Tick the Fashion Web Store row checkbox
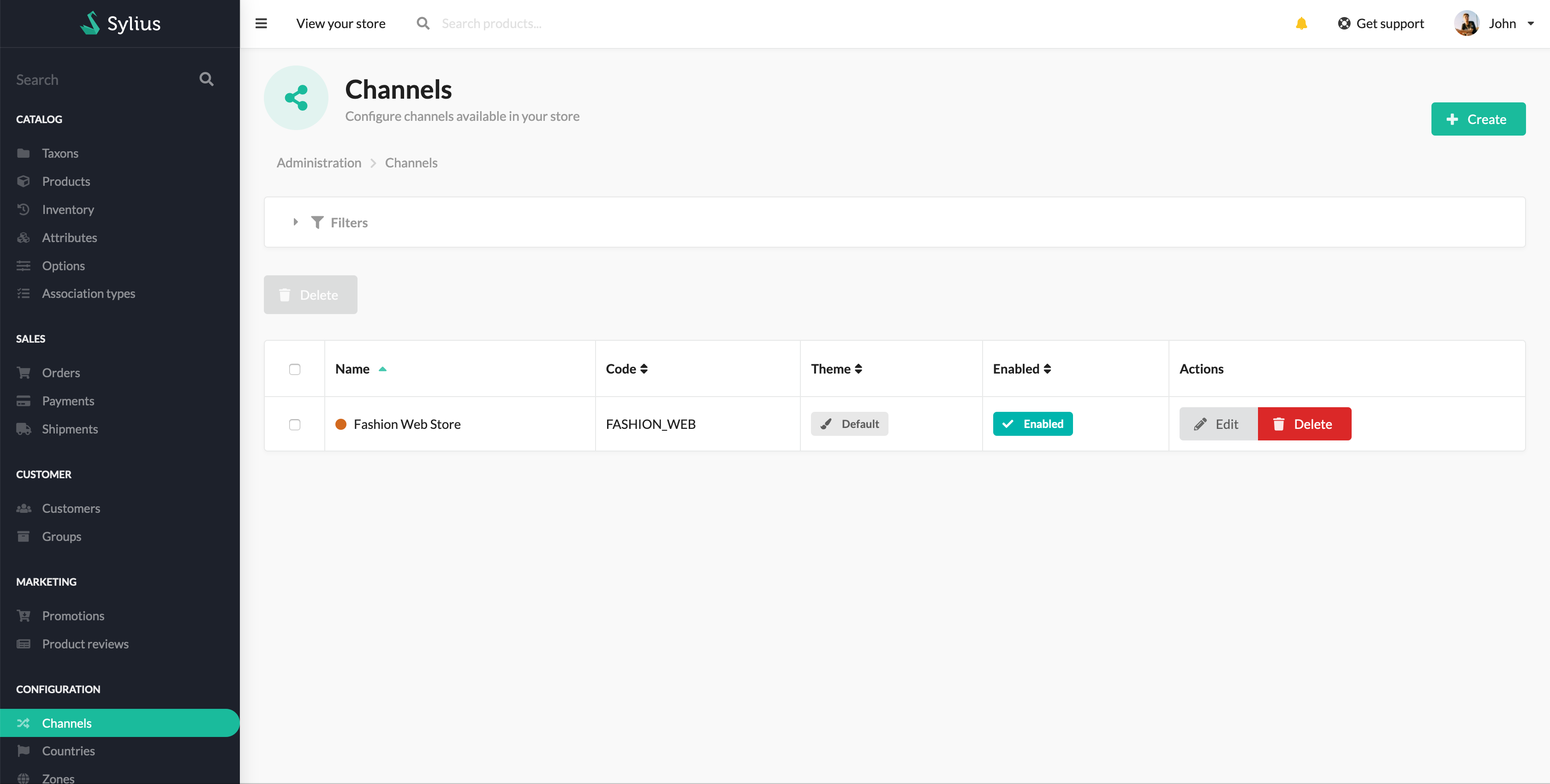Viewport: 1550px width, 784px height. tap(294, 425)
